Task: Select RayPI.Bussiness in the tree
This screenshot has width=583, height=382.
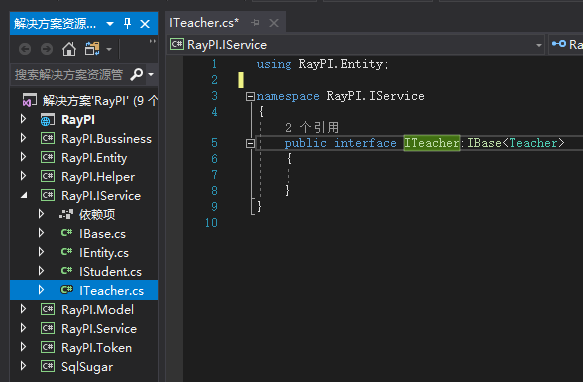Action: point(106,139)
